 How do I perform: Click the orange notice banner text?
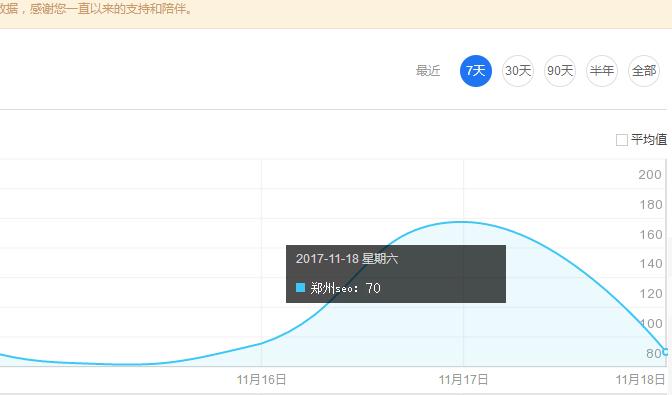(96, 9)
